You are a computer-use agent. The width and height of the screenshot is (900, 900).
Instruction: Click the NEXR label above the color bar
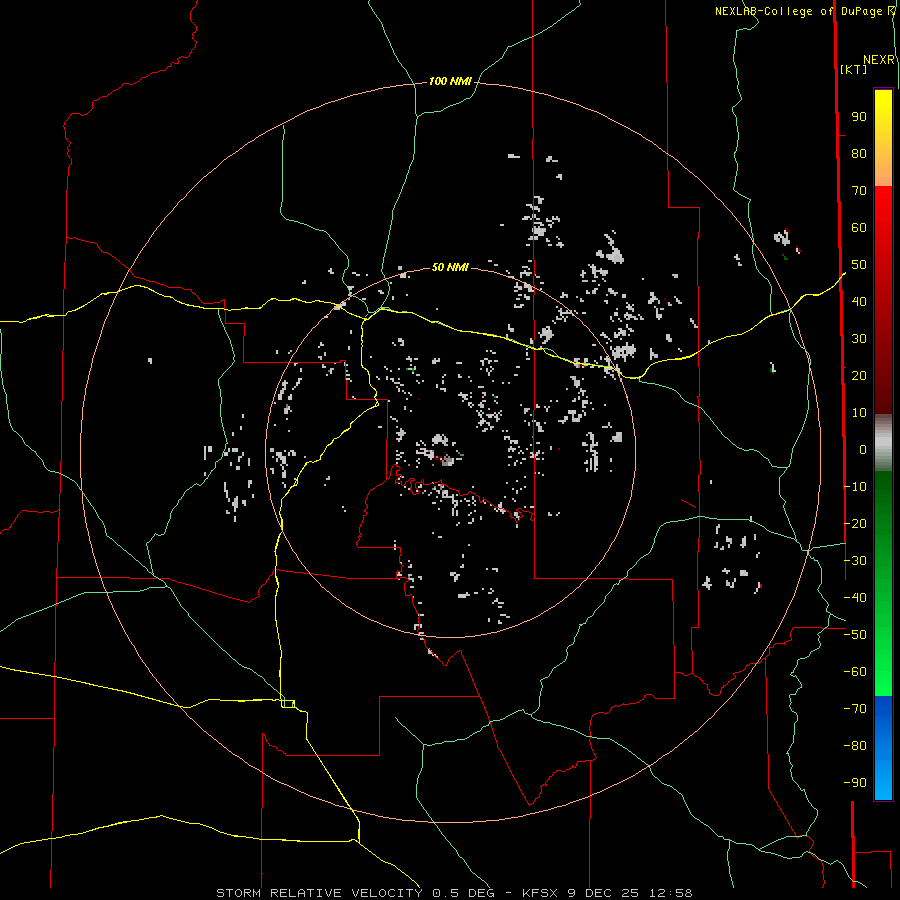[879, 60]
